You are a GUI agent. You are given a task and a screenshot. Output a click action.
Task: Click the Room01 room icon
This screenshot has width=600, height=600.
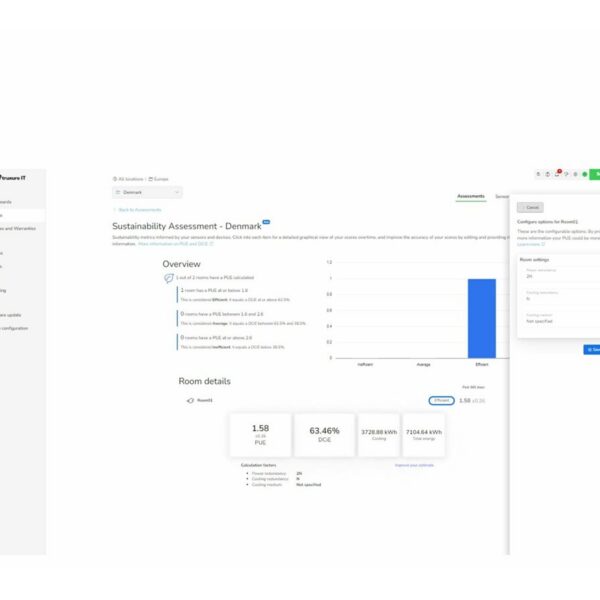tap(190, 400)
